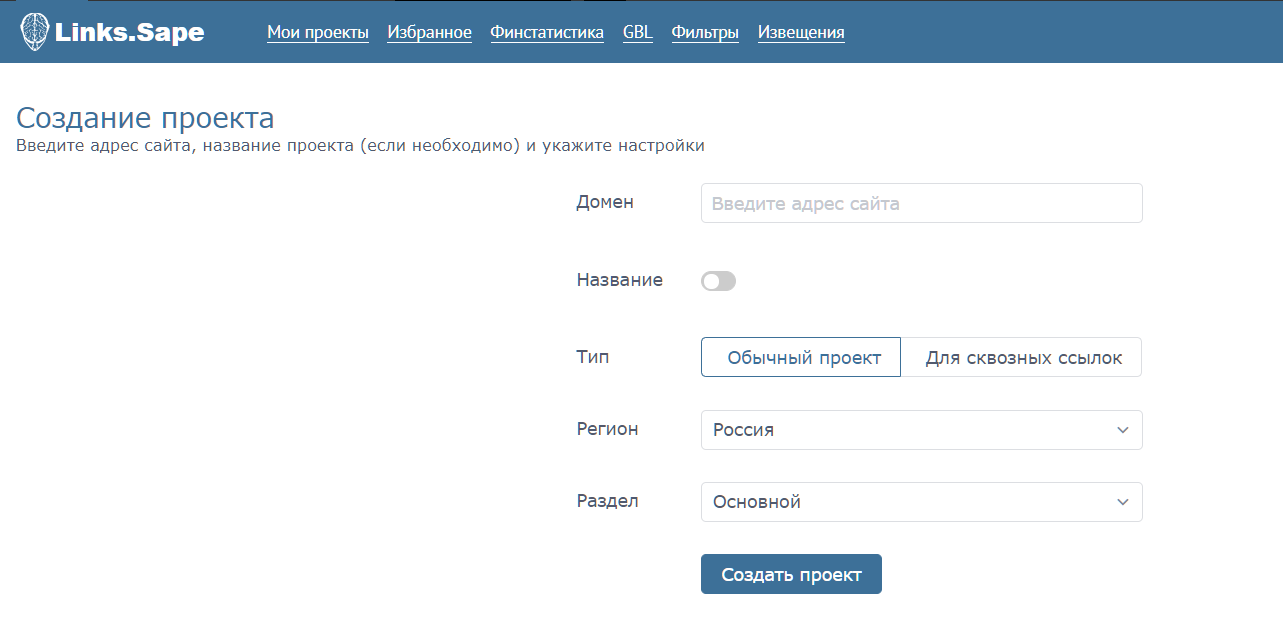The height and width of the screenshot is (634, 1283).
Task: Open Фильтры in the header
Action: pyautogui.click(x=705, y=32)
